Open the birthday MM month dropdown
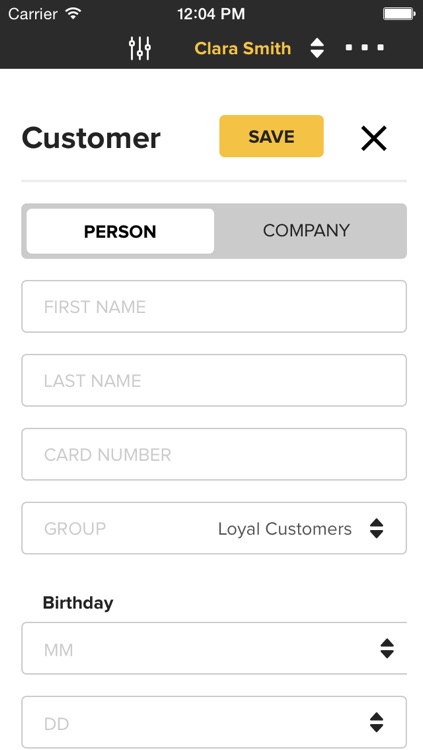Image resolution: width=423 pixels, height=750 pixels. pos(214,649)
